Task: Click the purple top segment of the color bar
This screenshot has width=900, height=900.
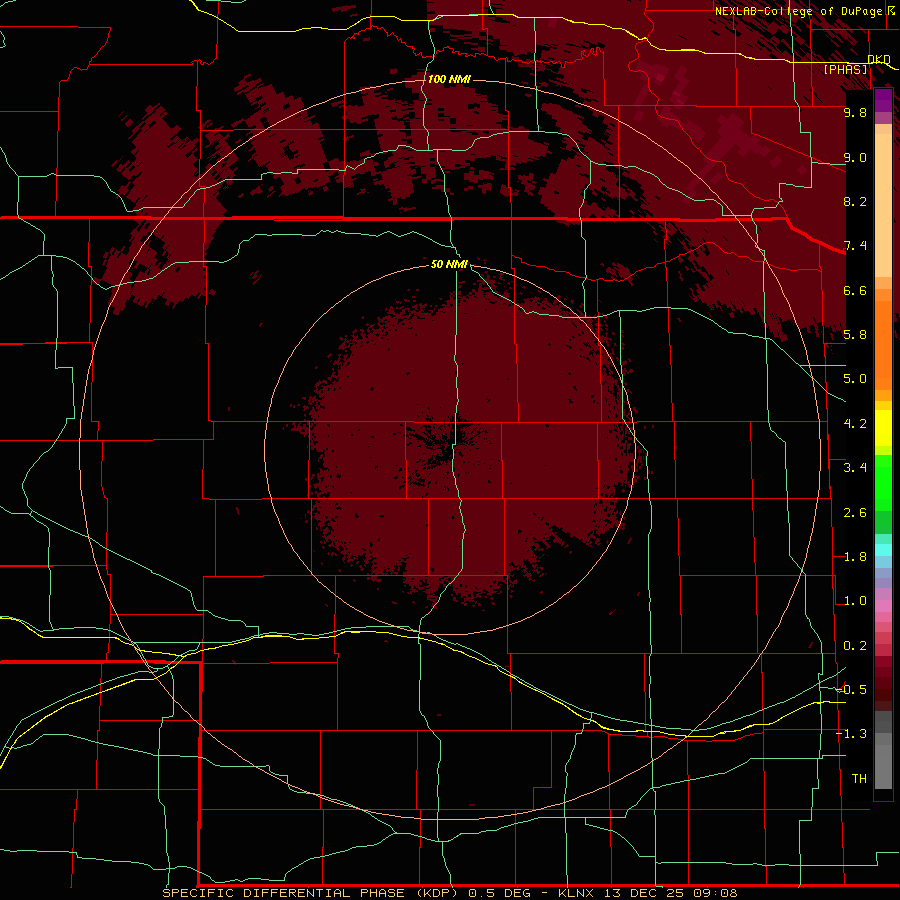Action: point(883,100)
